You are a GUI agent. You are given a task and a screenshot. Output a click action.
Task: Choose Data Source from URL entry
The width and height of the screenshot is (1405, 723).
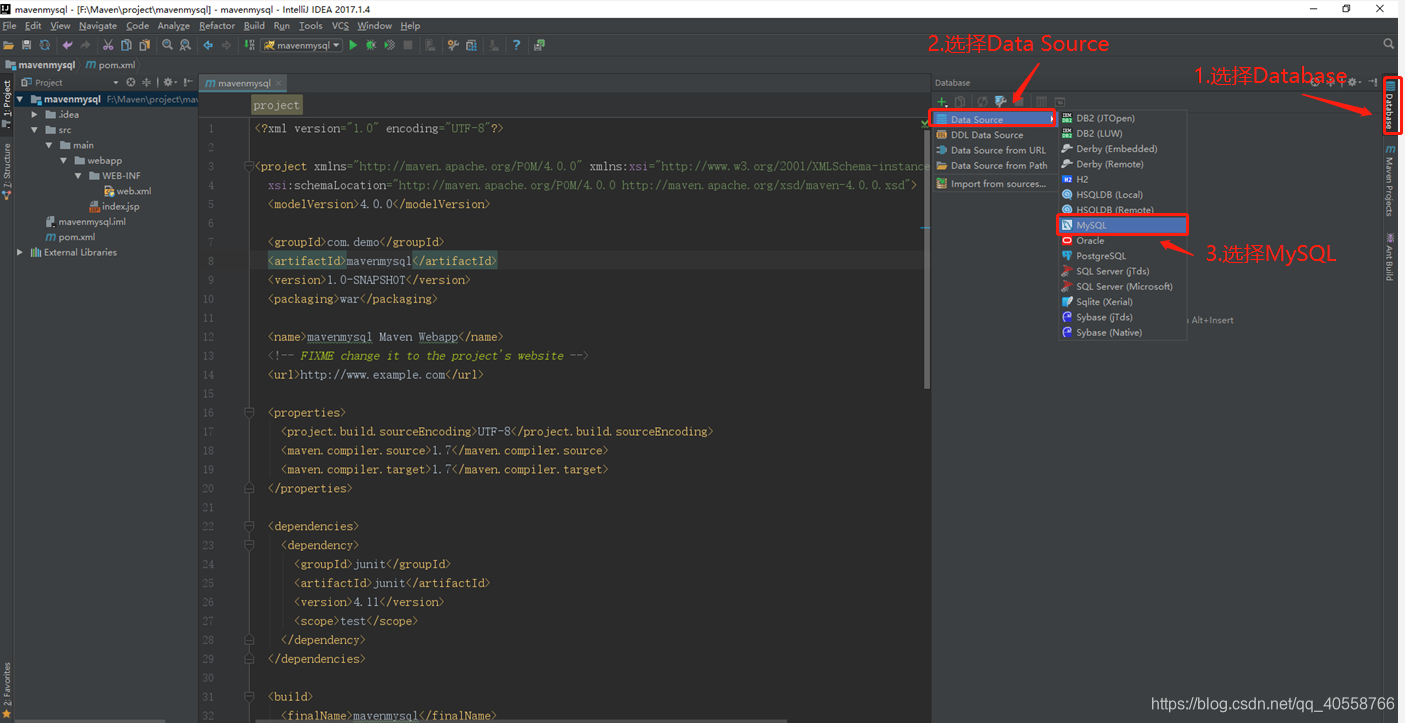[x=993, y=150]
